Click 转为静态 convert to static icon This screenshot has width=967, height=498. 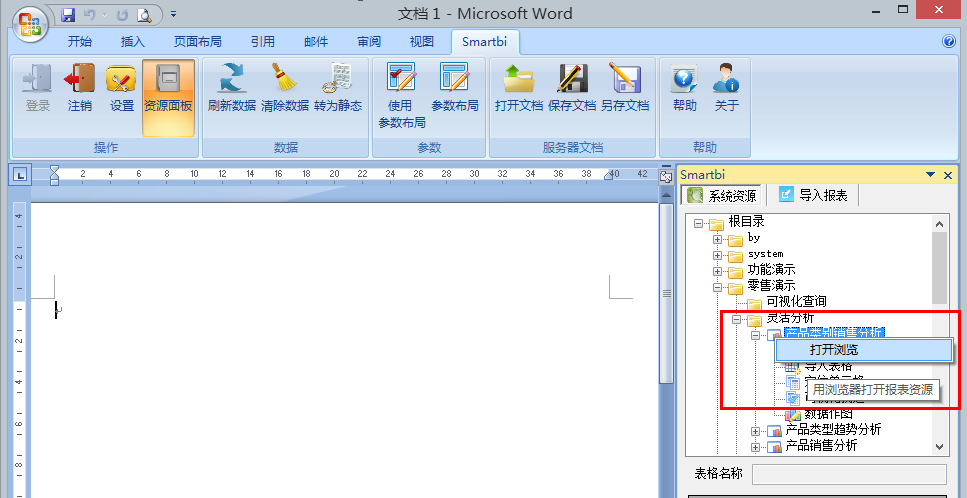tap(338, 78)
